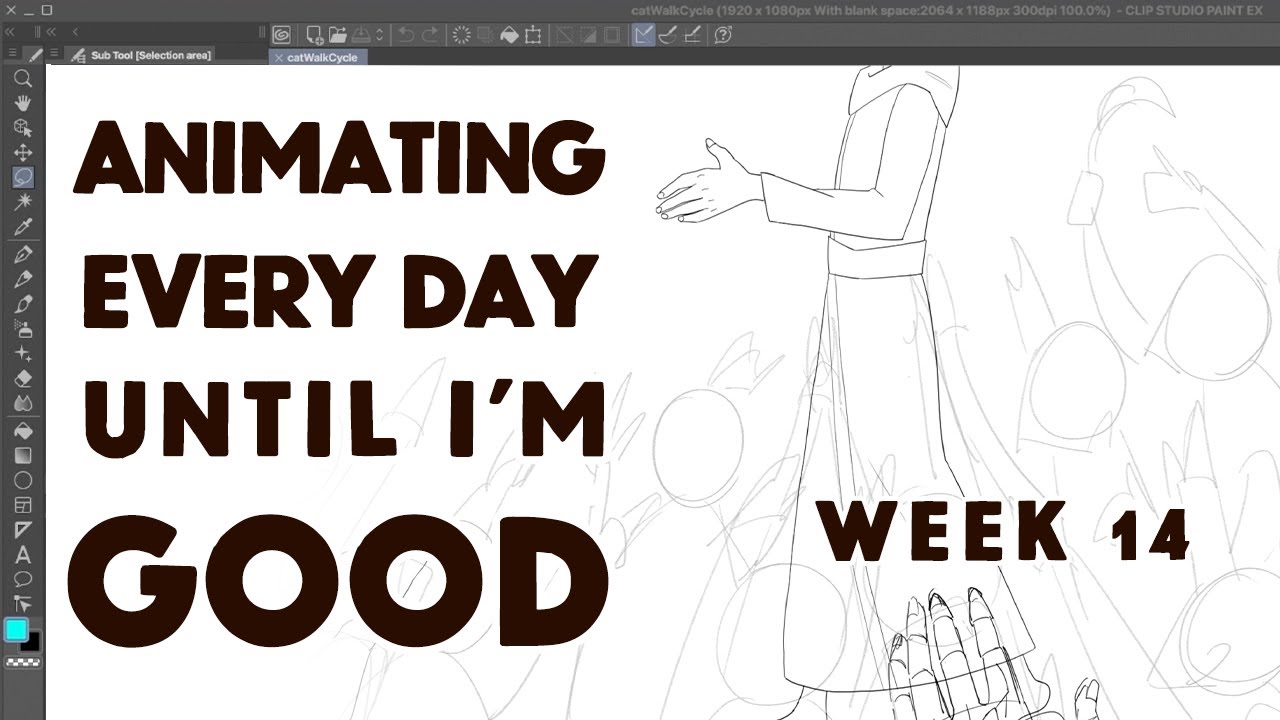Toggle Snap to Ruler
1280x720 pixels.
point(644,35)
